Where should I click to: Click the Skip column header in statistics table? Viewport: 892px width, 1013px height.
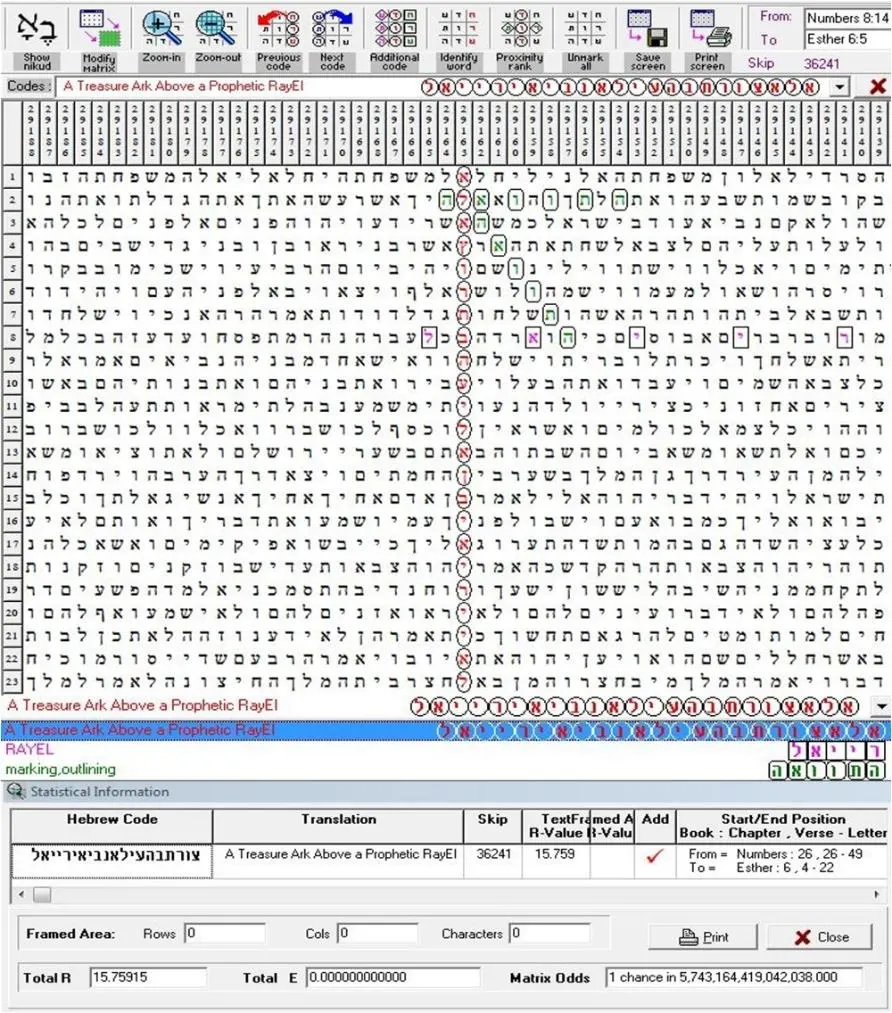coord(492,826)
